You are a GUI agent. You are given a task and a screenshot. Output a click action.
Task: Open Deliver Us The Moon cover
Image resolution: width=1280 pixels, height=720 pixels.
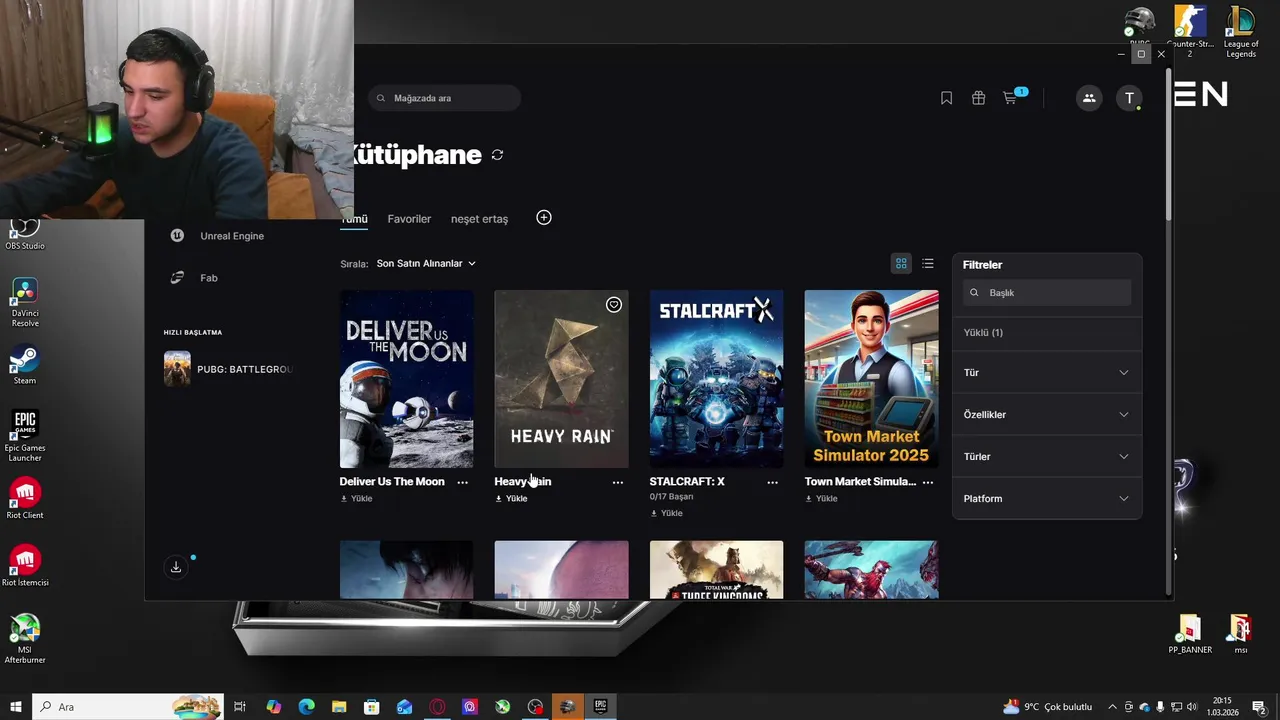point(406,379)
